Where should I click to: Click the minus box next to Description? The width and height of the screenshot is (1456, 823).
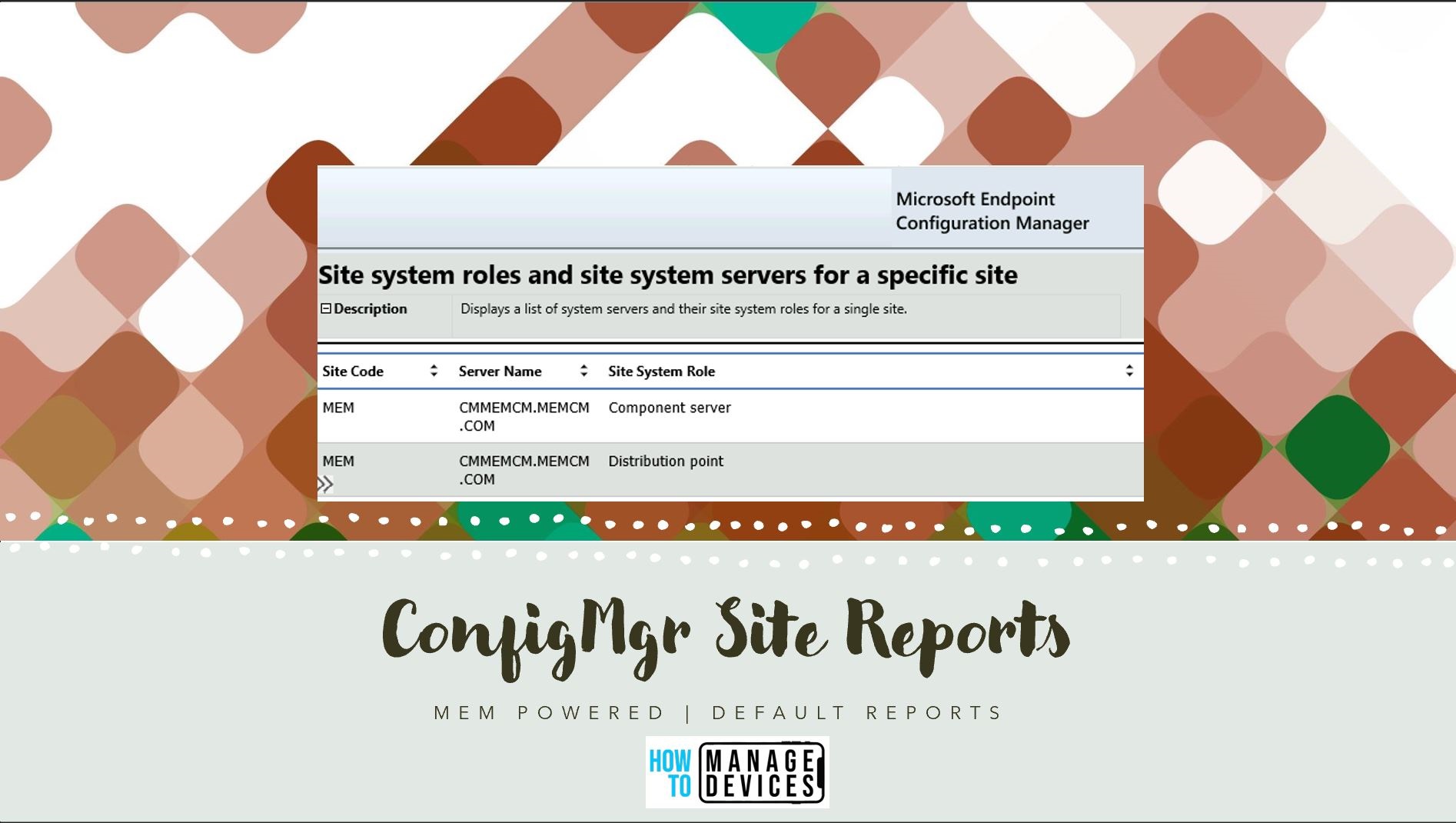click(326, 308)
